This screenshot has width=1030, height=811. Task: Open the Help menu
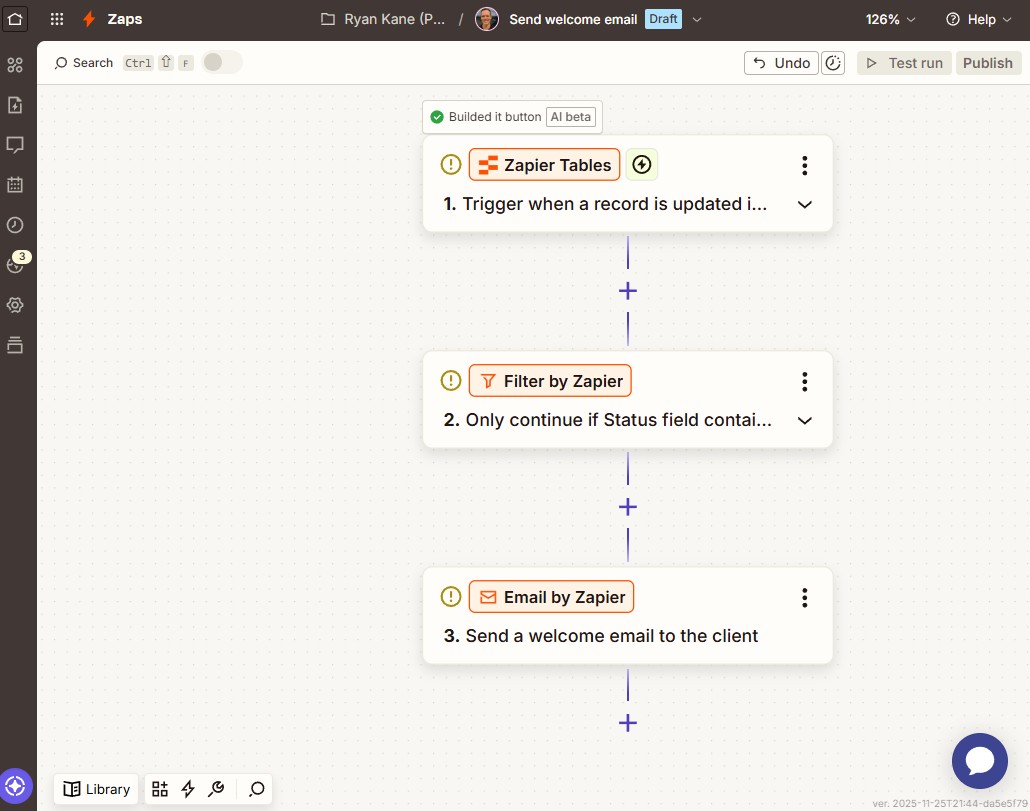[978, 19]
